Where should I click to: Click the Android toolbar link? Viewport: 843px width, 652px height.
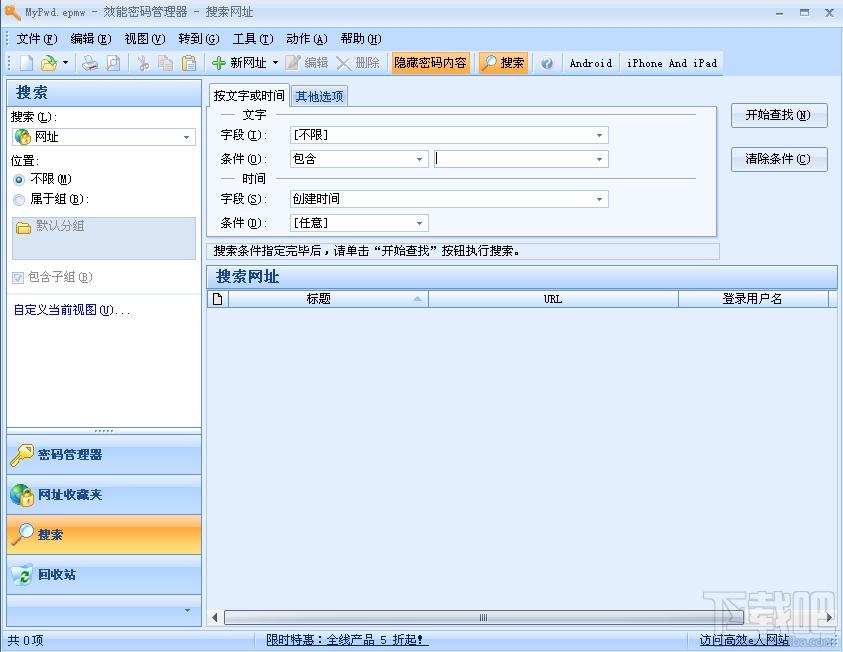point(591,63)
